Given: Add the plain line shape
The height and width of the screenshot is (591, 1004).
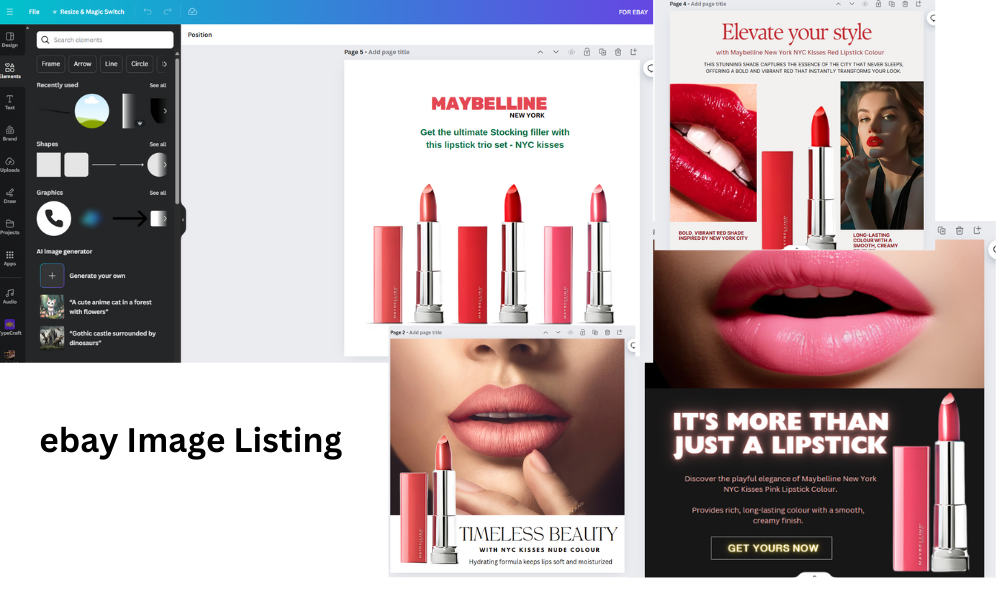Looking at the screenshot, I should 104,165.
